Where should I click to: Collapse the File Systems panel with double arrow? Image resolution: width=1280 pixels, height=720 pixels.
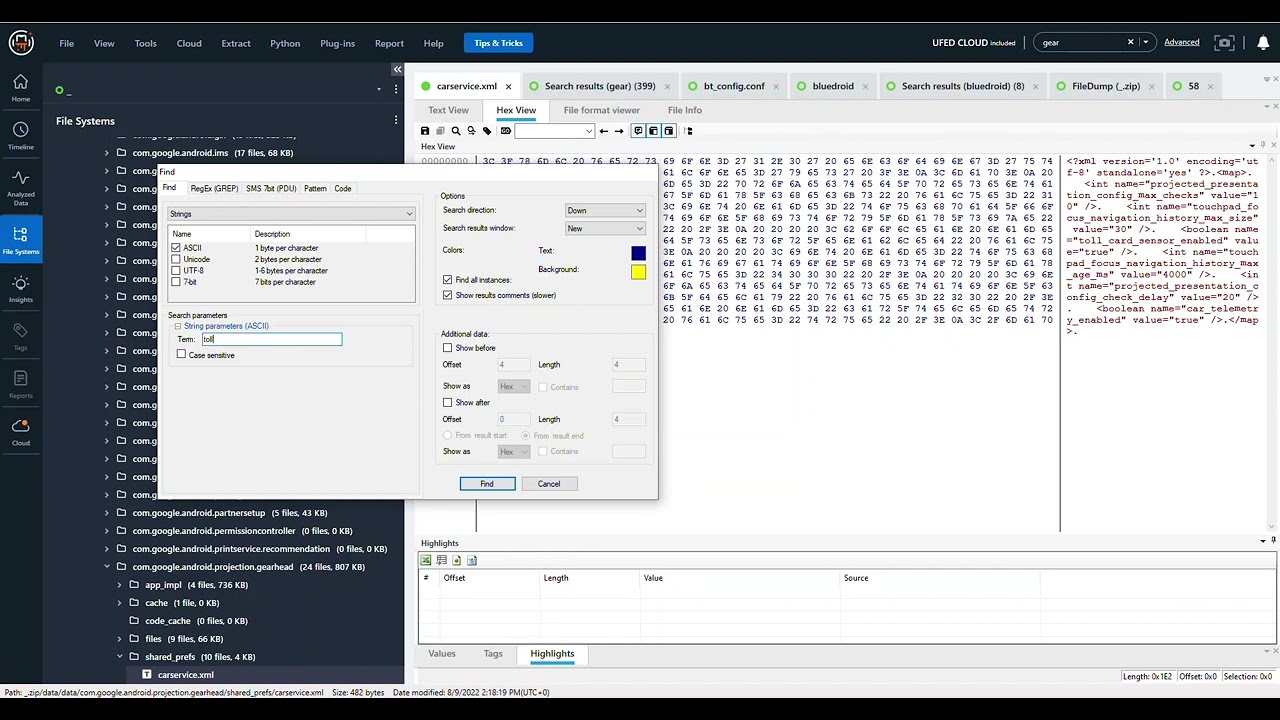(x=397, y=69)
